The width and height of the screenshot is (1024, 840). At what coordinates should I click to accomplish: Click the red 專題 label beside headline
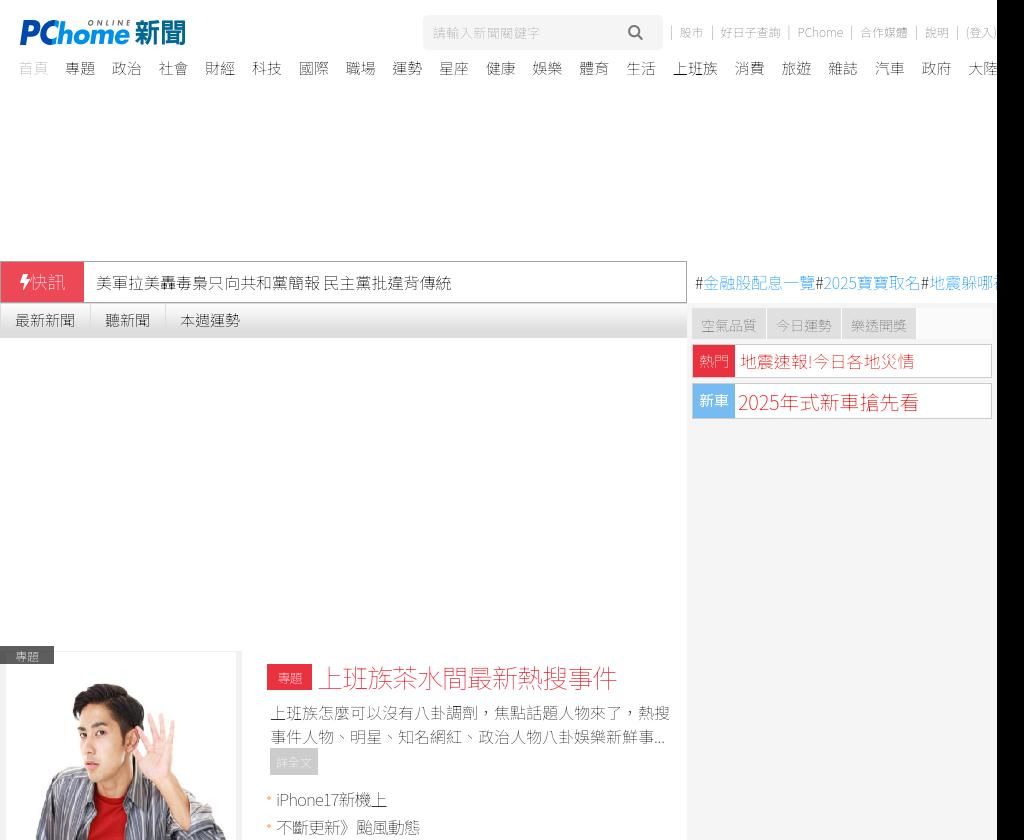pos(289,678)
